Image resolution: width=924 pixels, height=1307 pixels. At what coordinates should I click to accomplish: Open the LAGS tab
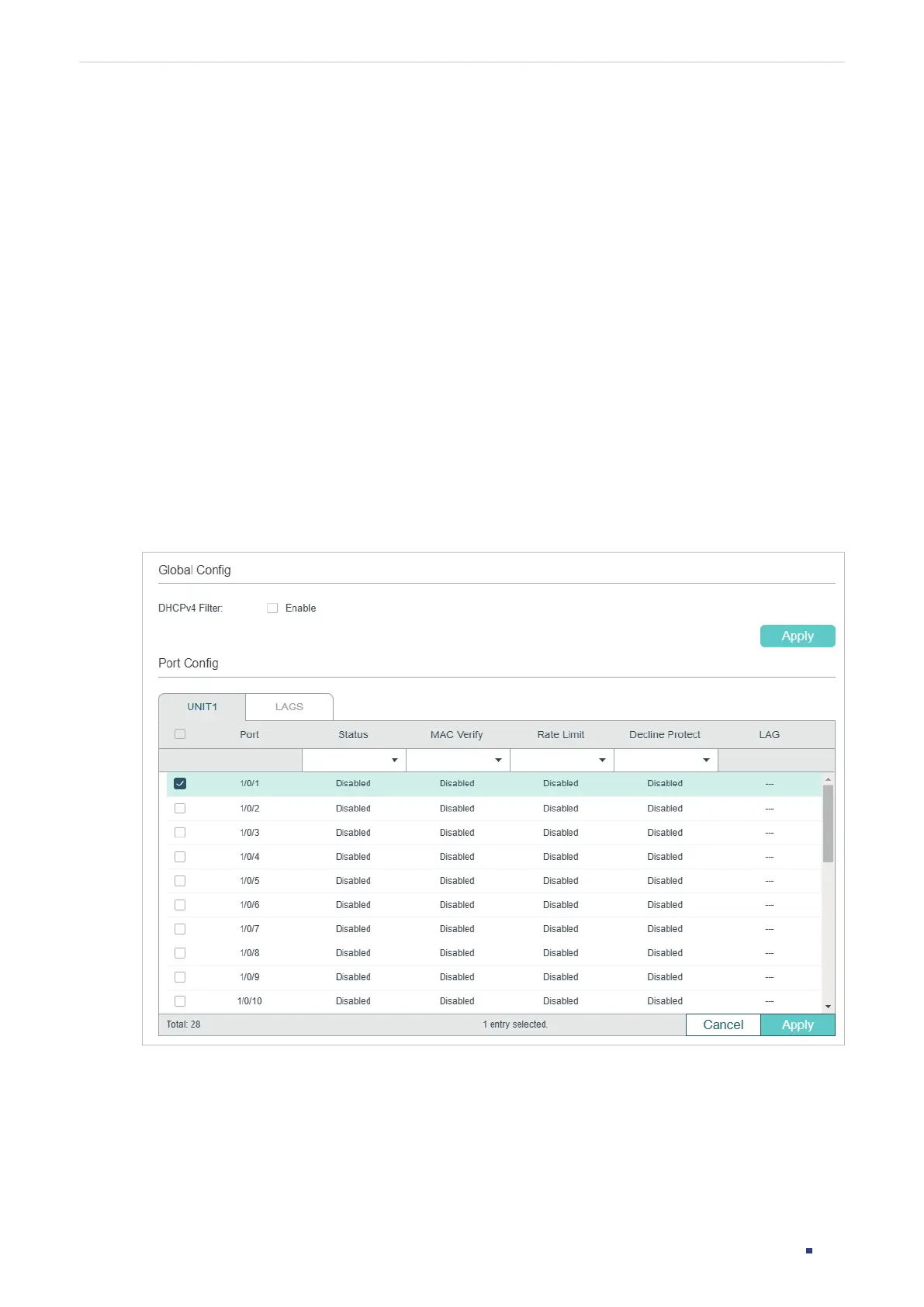coord(289,707)
